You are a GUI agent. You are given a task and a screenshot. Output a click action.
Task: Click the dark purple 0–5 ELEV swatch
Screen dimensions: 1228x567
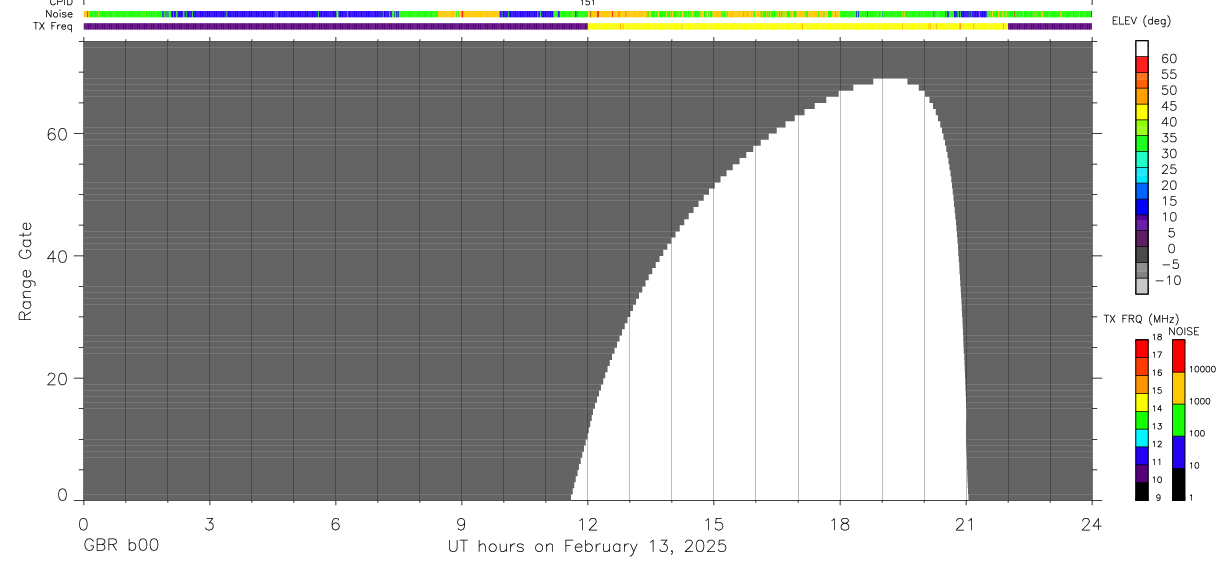(x=1142, y=239)
